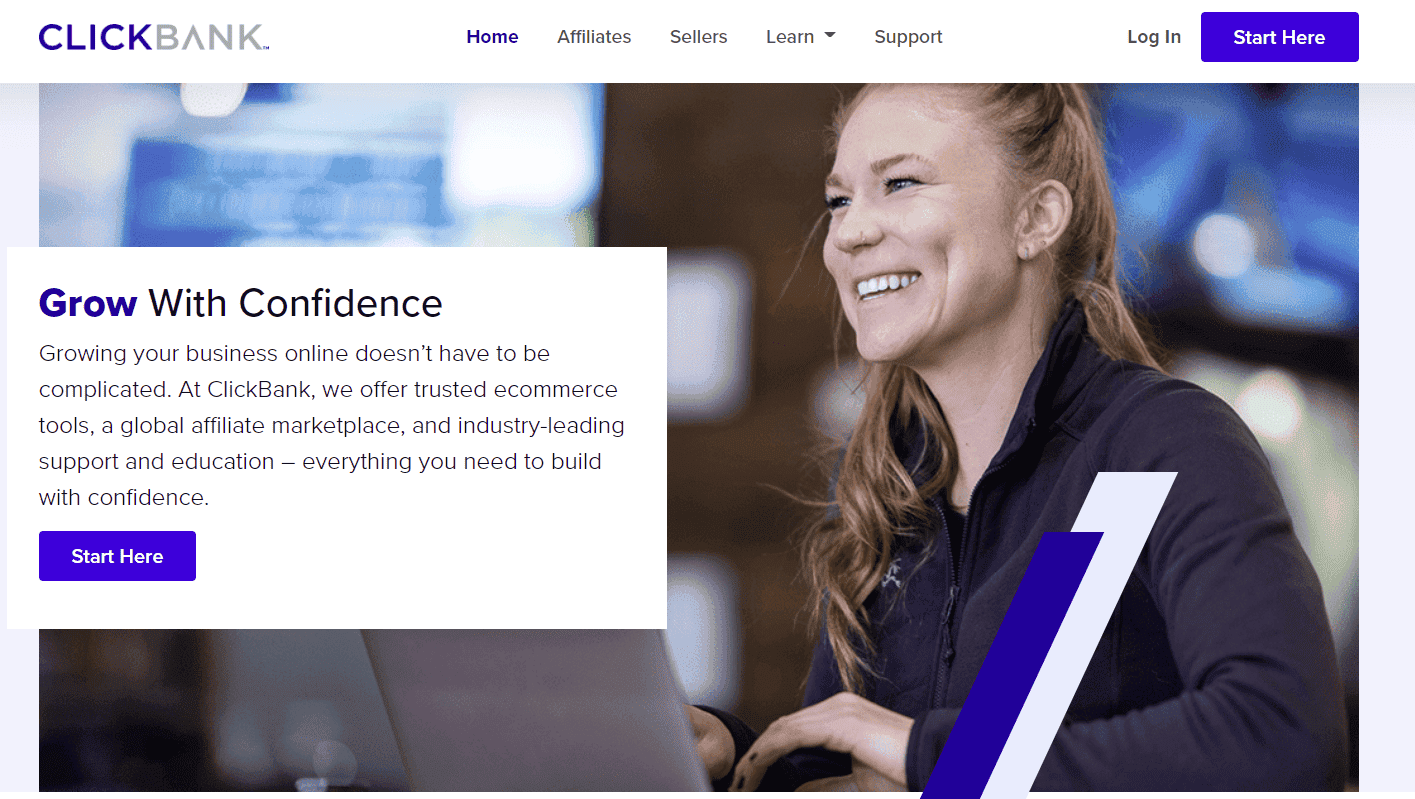Click the dark purple diagonal stripe graphic
The width and height of the screenshot is (1415, 799).
click(x=1010, y=665)
